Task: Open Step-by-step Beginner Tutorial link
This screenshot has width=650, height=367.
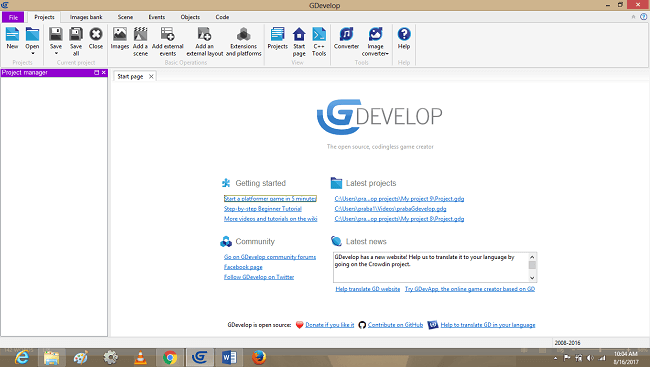Action: coord(263,209)
